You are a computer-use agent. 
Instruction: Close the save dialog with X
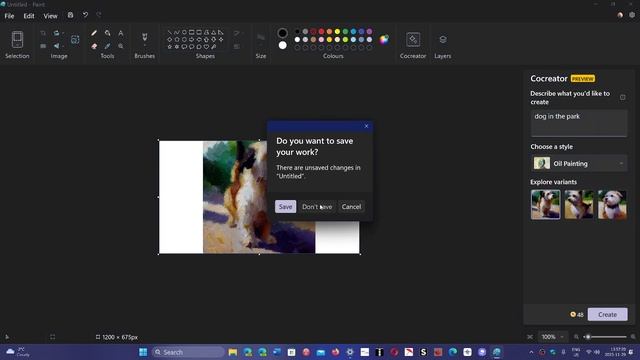(366, 126)
